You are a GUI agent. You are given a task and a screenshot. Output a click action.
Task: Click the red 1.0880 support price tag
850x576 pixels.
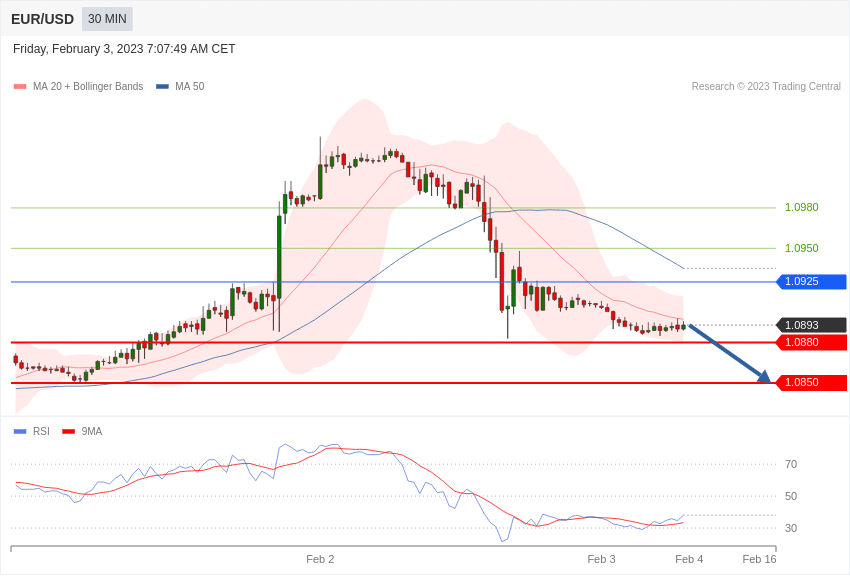[x=812, y=342]
